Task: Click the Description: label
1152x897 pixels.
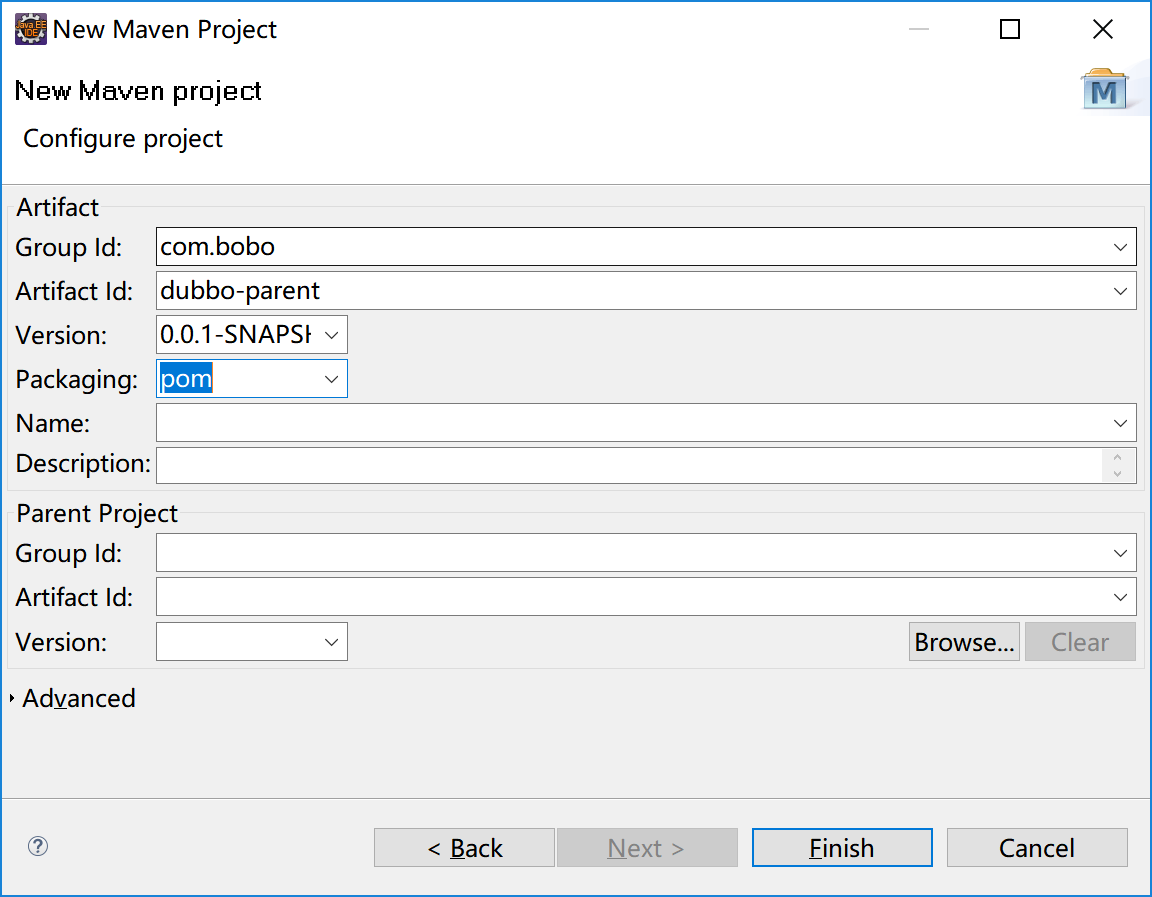Action: click(x=83, y=464)
